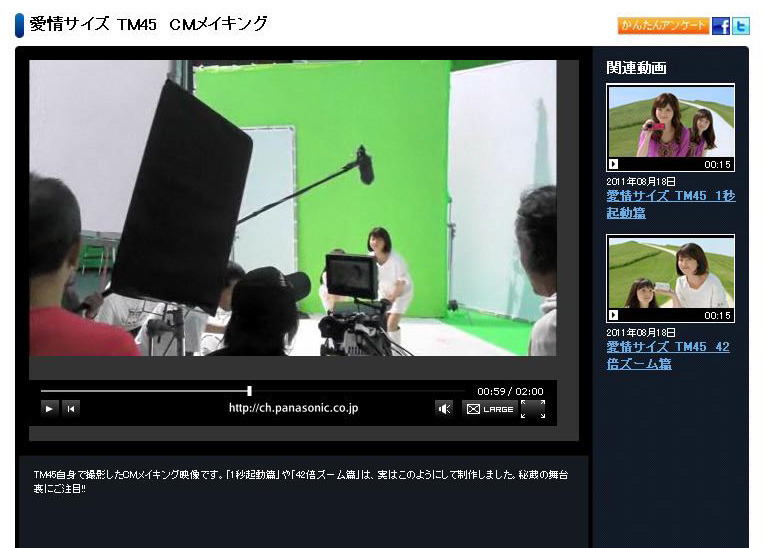Share page on Twitter
Viewport: 764px width, 548px height.
(x=741, y=25)
